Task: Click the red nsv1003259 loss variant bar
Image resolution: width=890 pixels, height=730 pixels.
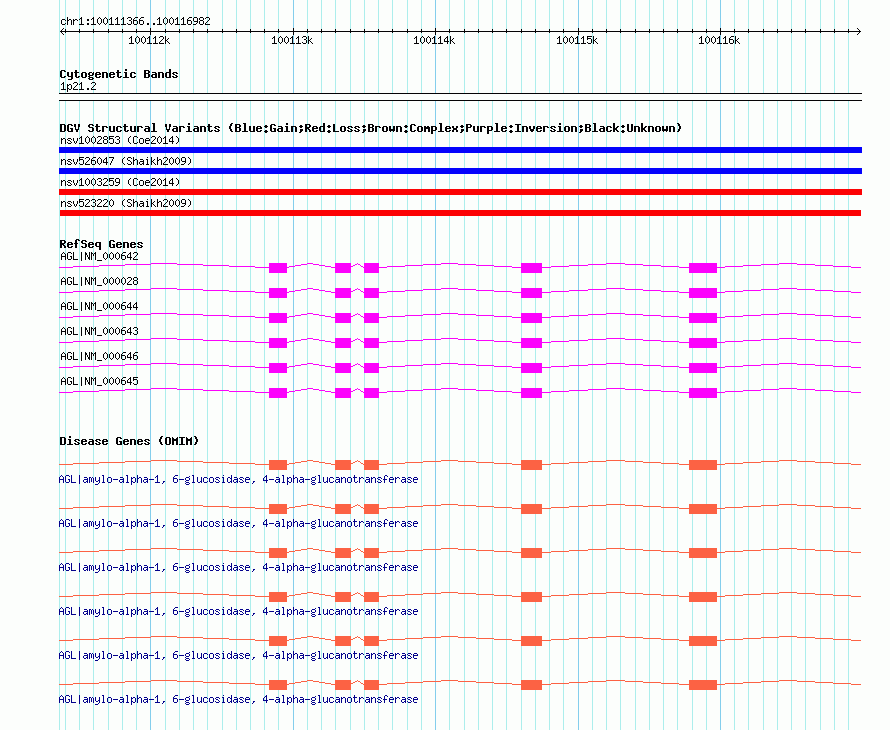Action: pos(460,192)
